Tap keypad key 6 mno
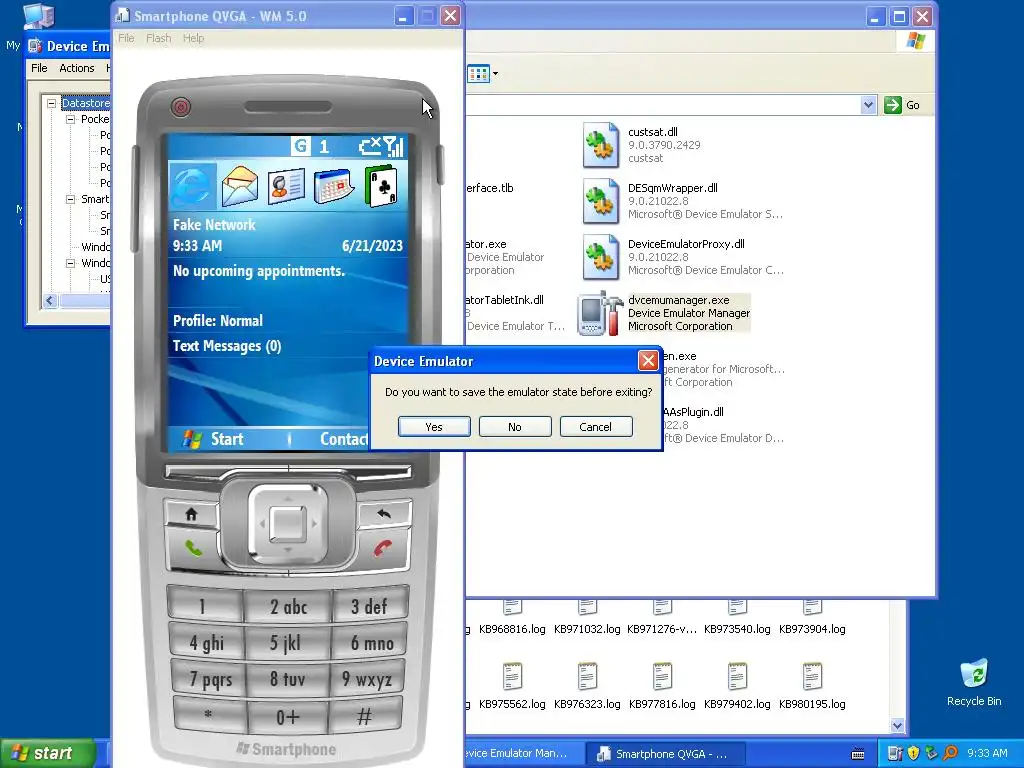The image size is (1024, 768). click(371, 643)
